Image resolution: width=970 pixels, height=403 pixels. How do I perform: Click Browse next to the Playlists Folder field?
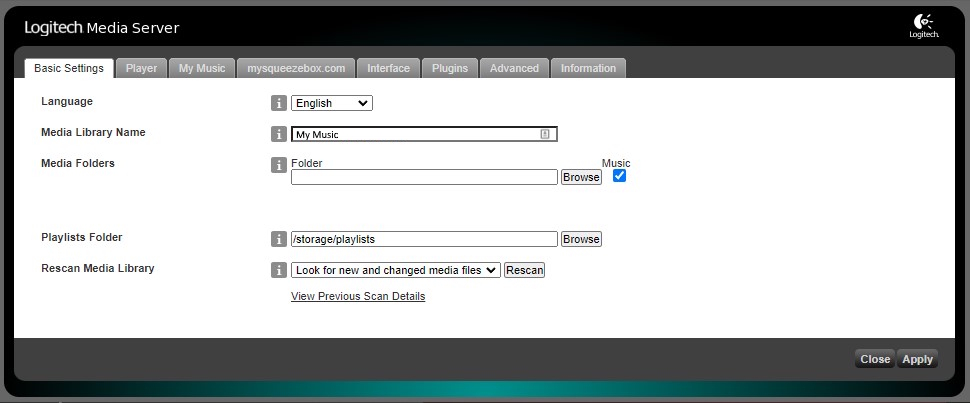[x=581, y=239]
